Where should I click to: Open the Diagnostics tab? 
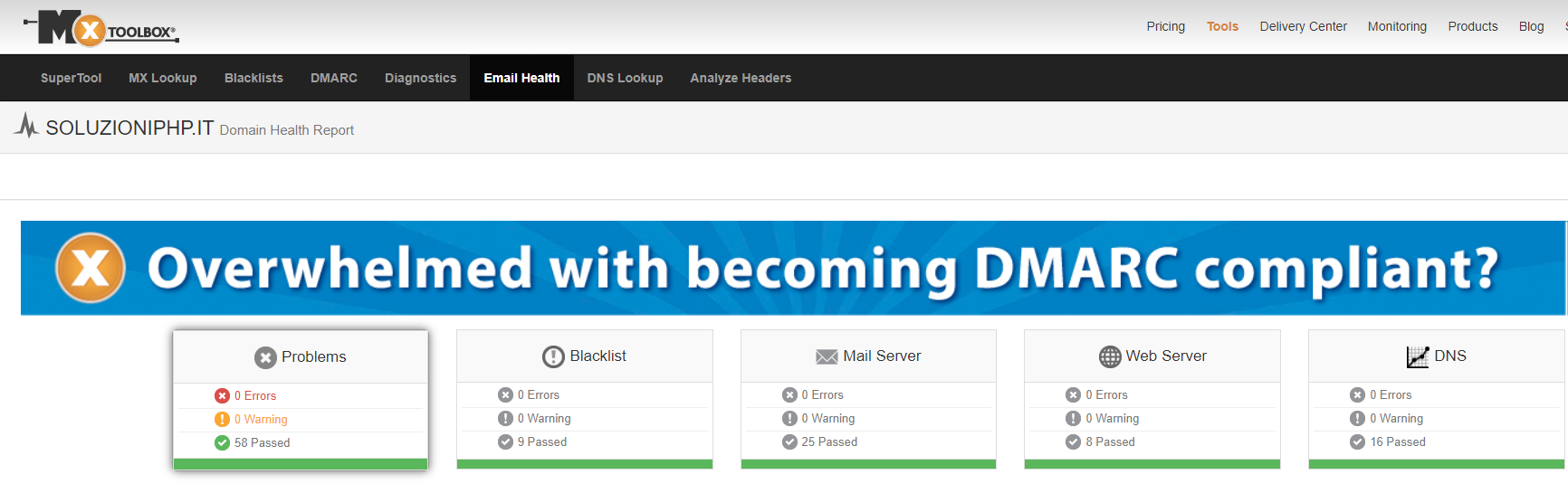click(x=421, y=78)
